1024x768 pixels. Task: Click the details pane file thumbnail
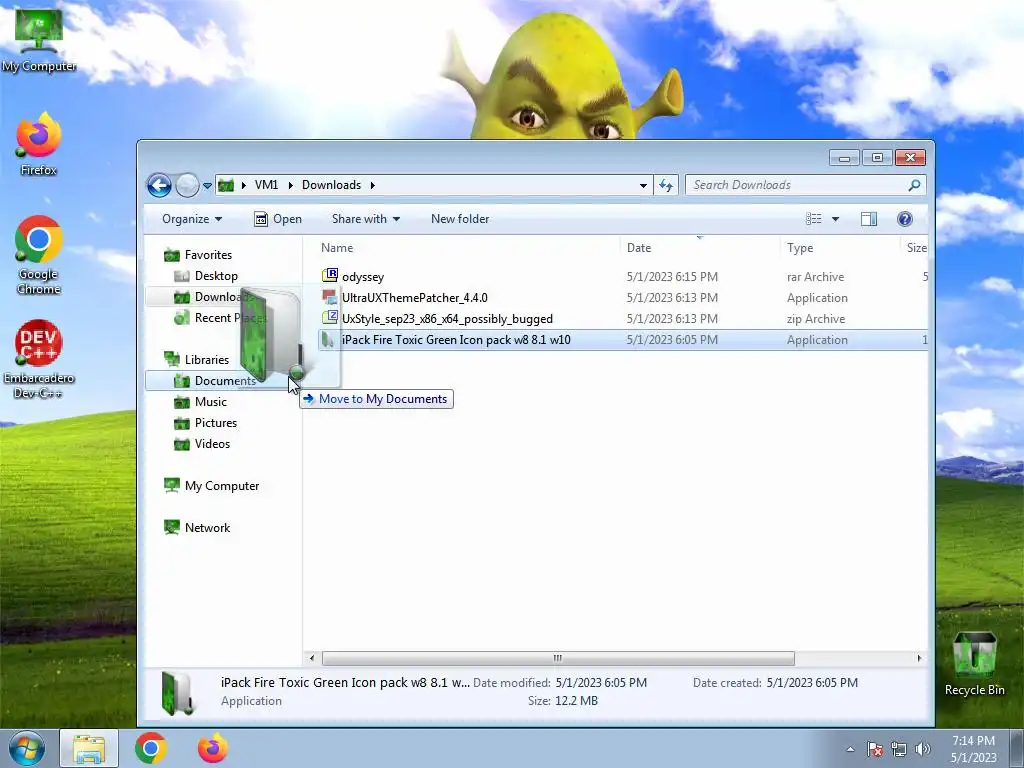(178, 692)
